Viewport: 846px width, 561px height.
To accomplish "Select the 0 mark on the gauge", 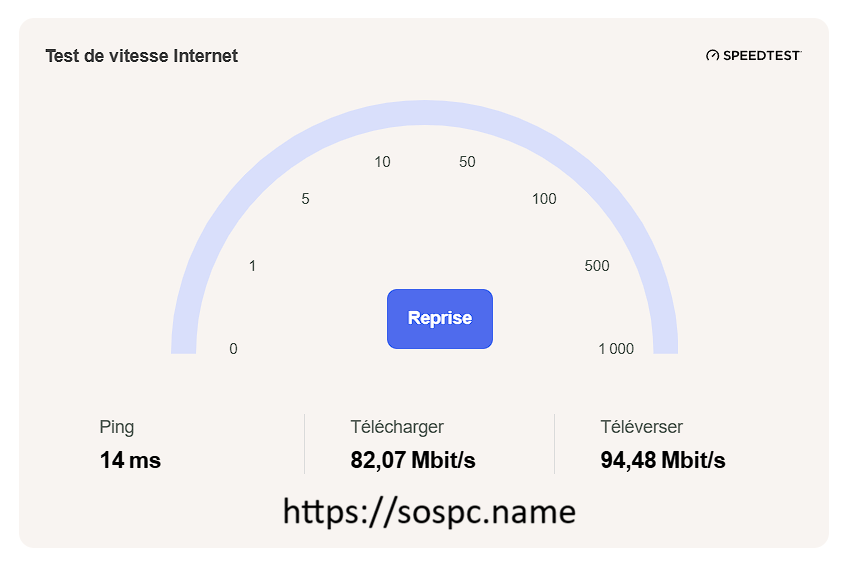I will [x=233, y=349].
